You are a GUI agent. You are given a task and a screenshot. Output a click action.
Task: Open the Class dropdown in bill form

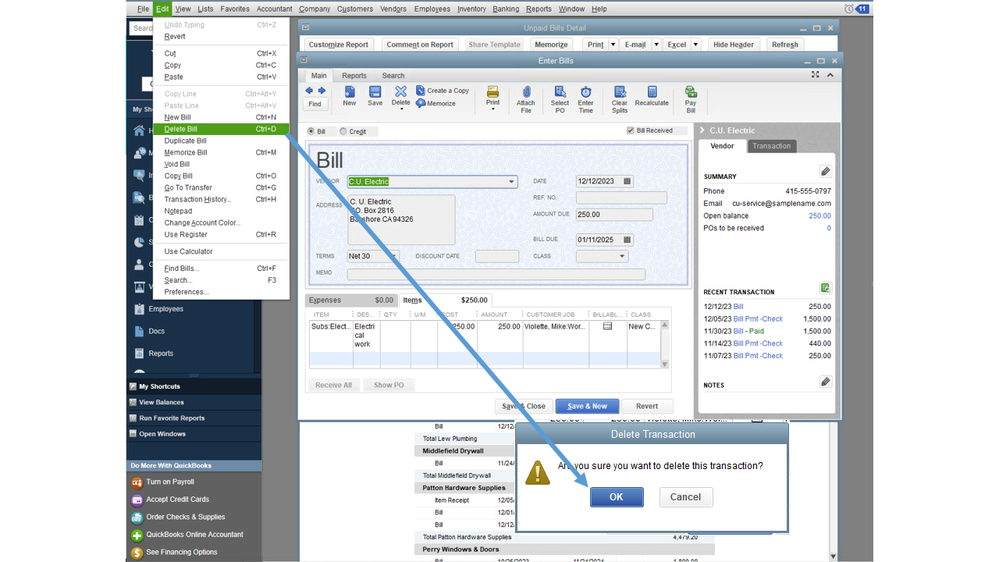pyautogui.click(x=622, y=256)
